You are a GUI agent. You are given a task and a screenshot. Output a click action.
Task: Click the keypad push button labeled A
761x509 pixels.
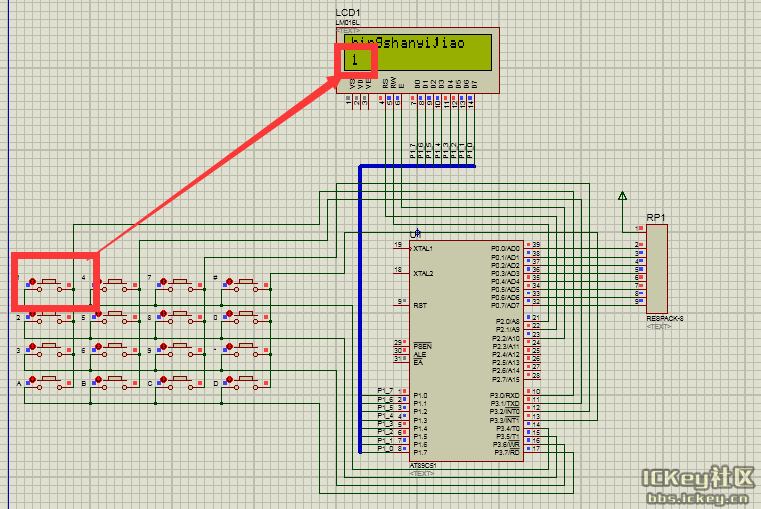click(50, 383)
